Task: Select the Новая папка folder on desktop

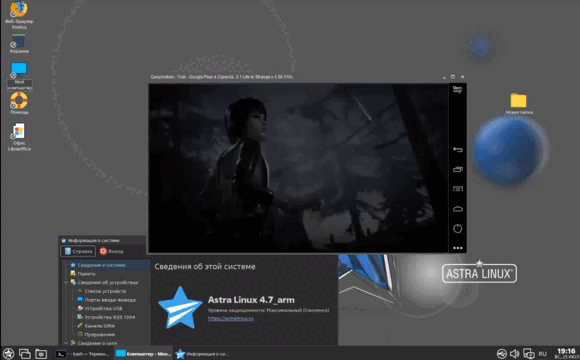Action: (519, 104)
